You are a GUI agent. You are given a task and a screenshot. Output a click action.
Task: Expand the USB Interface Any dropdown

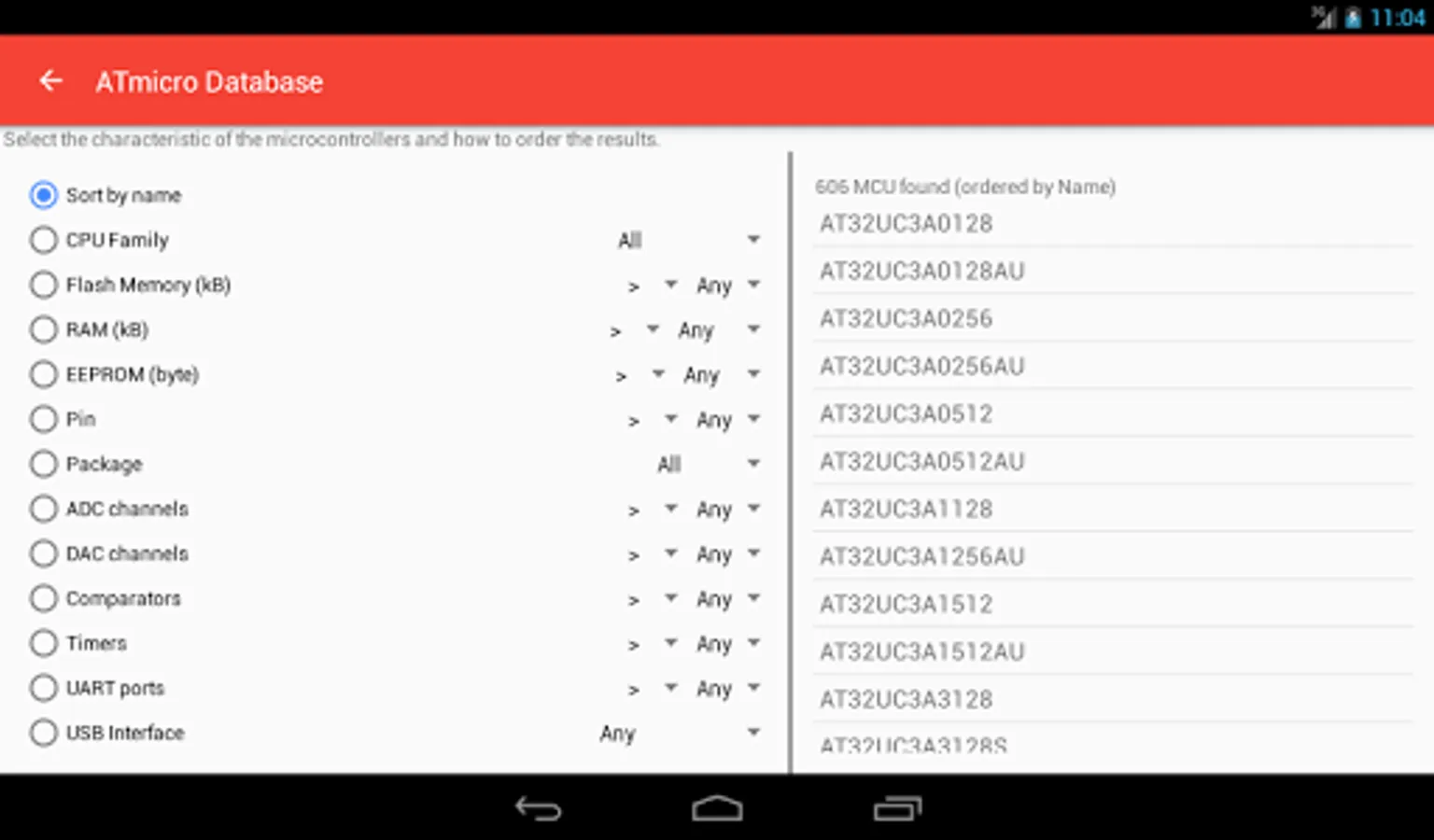tap(679, 733)
